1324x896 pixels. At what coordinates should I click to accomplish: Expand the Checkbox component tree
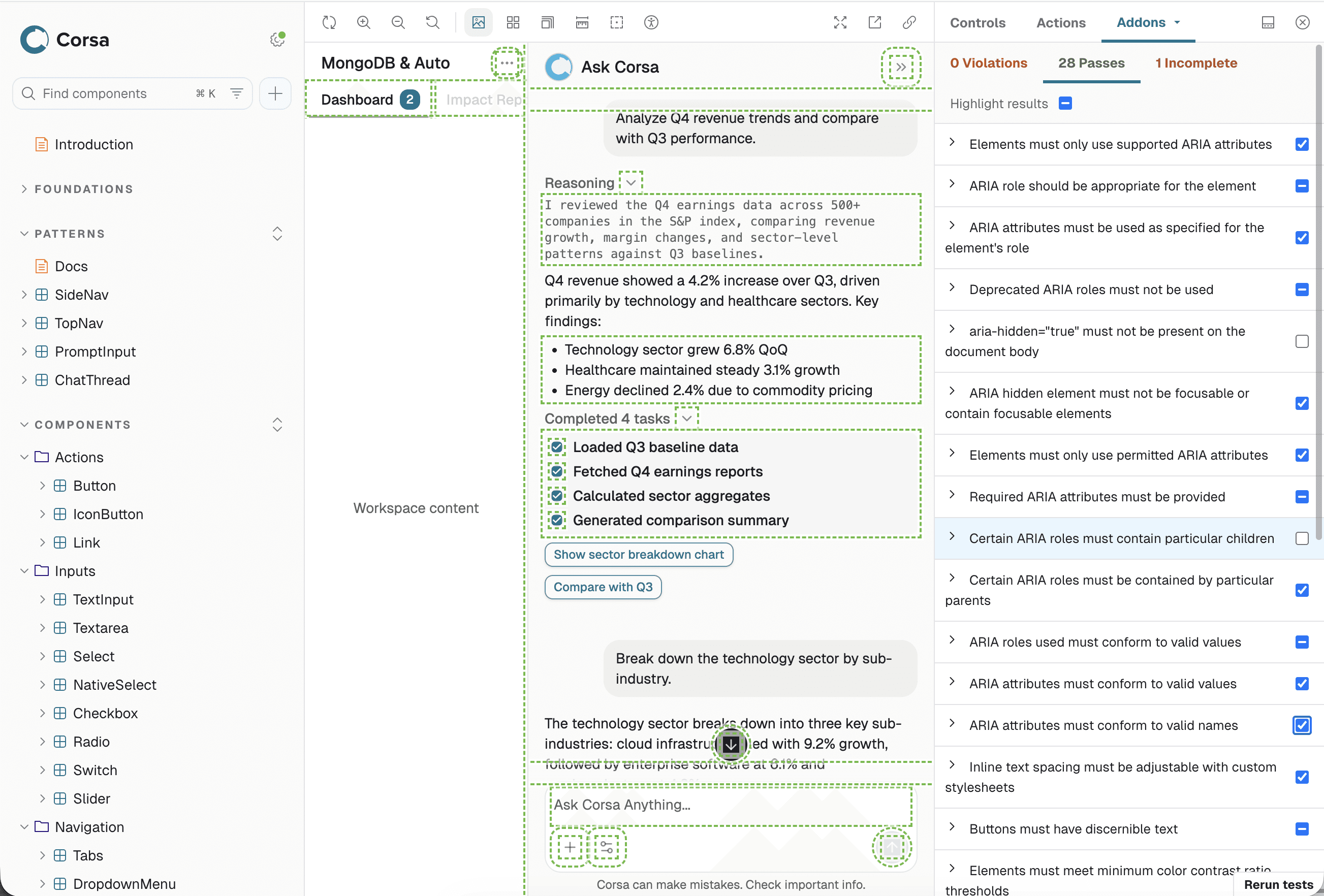pos(42,713)
